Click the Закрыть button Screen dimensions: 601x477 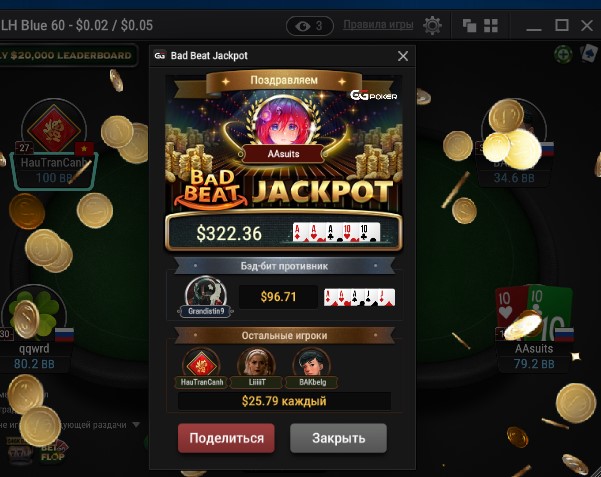click(x=338, y=438)
